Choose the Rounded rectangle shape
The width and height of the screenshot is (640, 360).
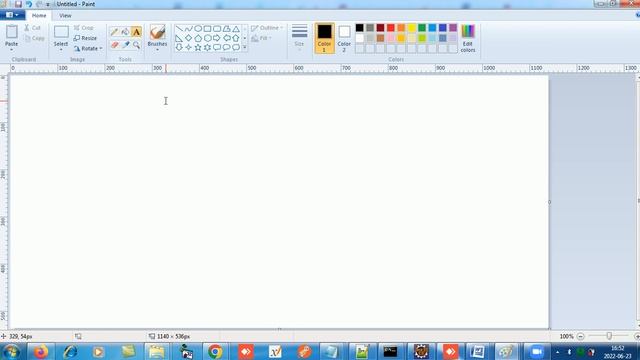[217, 29]
